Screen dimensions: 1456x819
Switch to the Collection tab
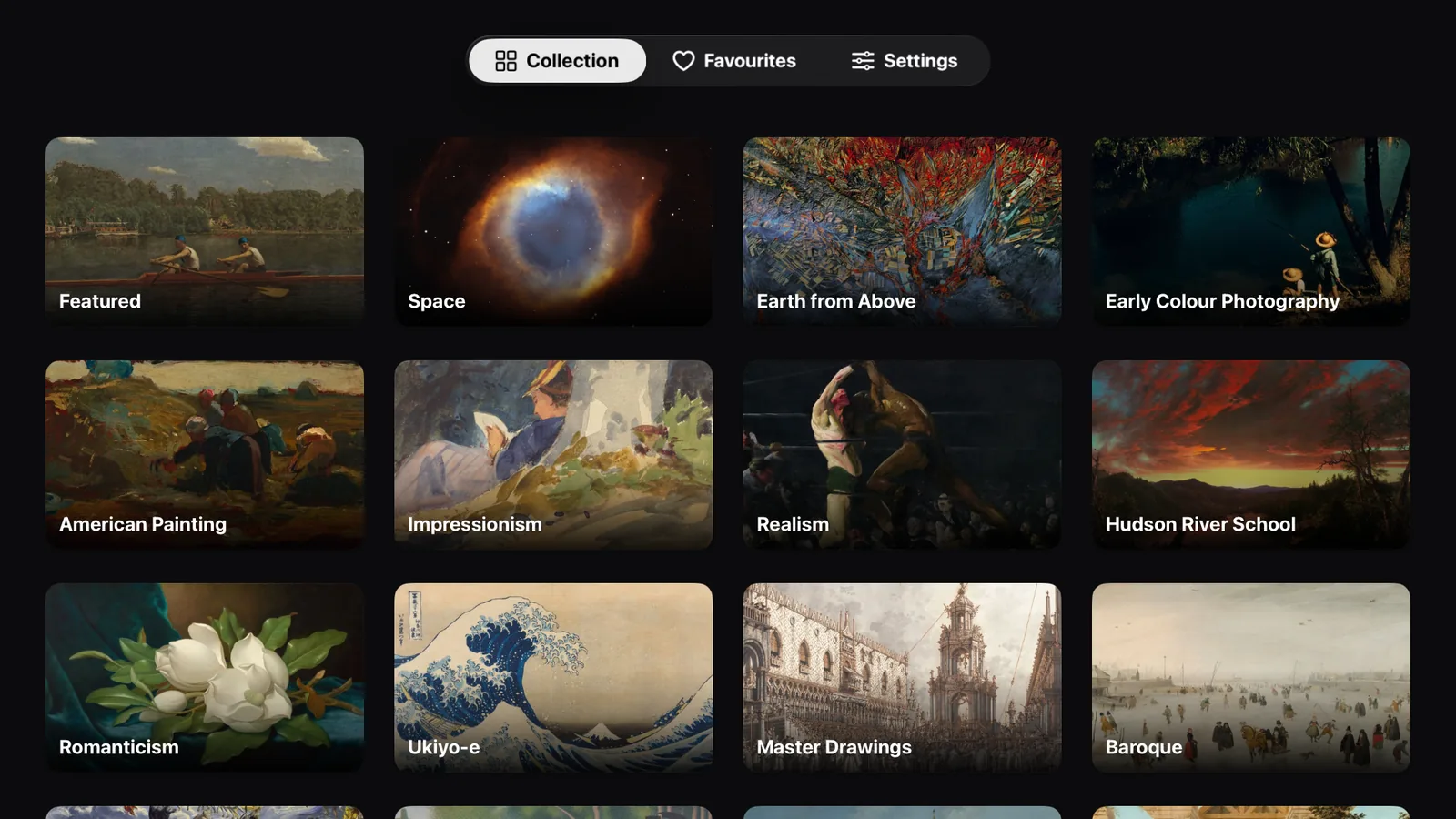[x=557, y=61]
